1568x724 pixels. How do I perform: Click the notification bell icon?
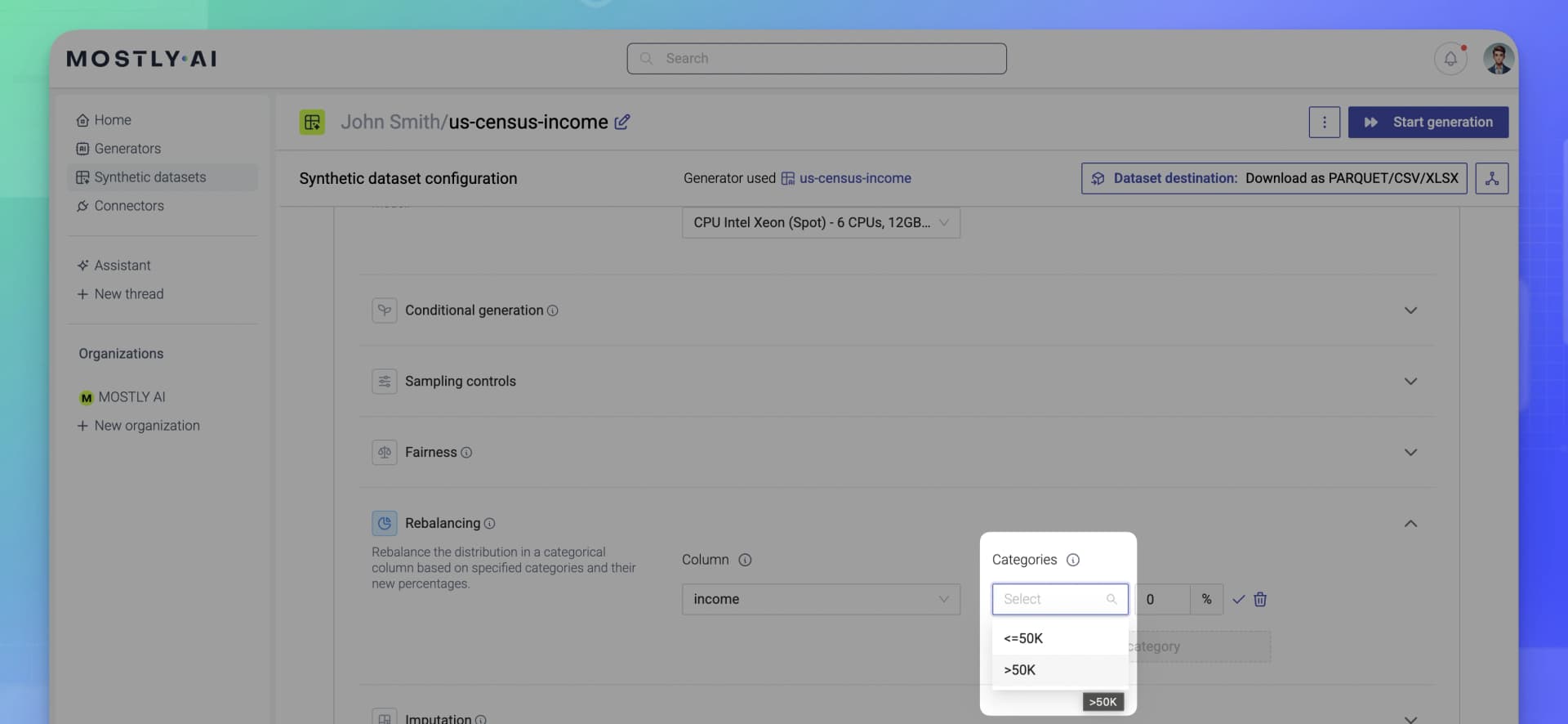(x=1450, y=59)
